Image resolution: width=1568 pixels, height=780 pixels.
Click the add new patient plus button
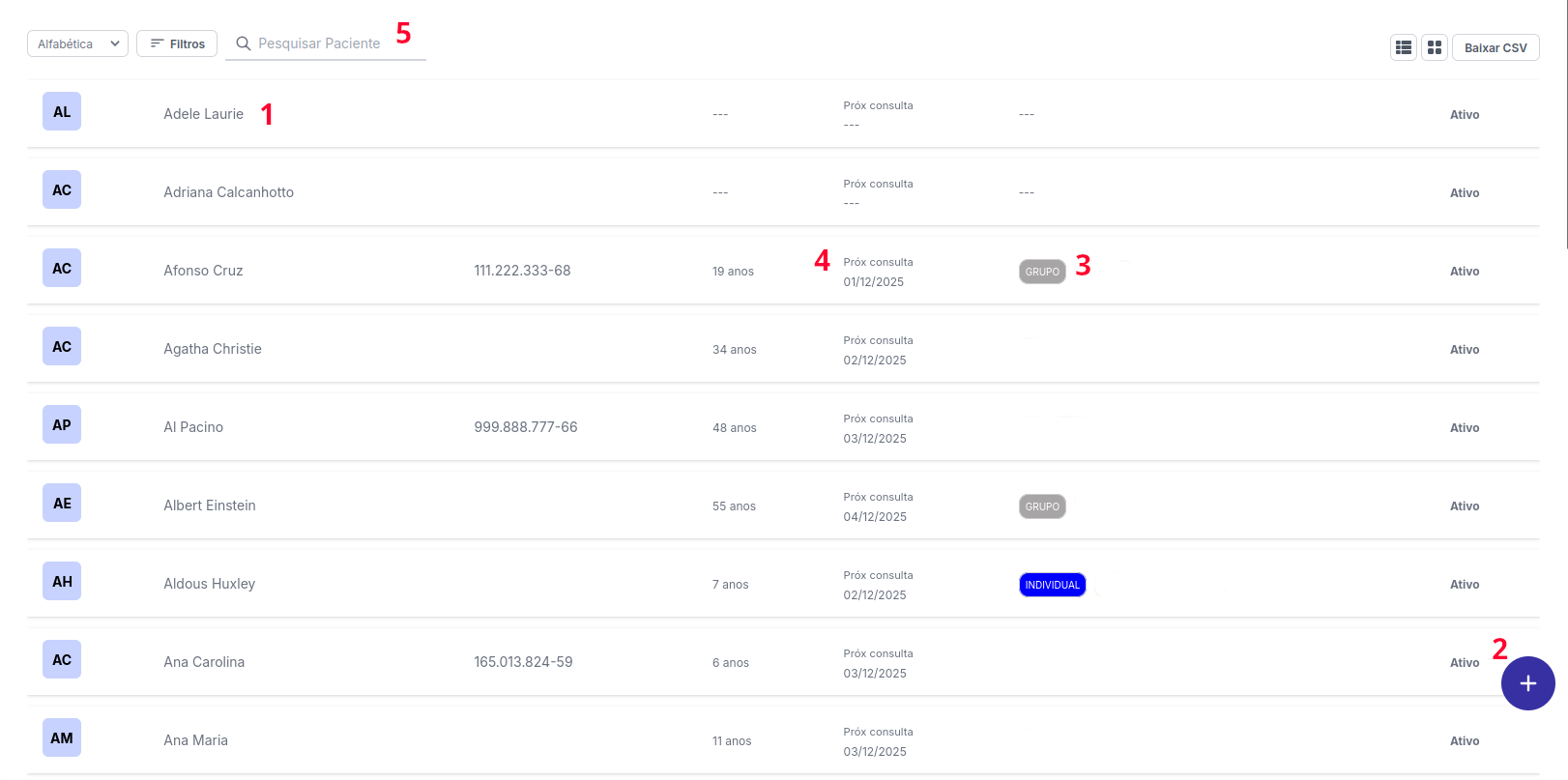point(1527,683)
